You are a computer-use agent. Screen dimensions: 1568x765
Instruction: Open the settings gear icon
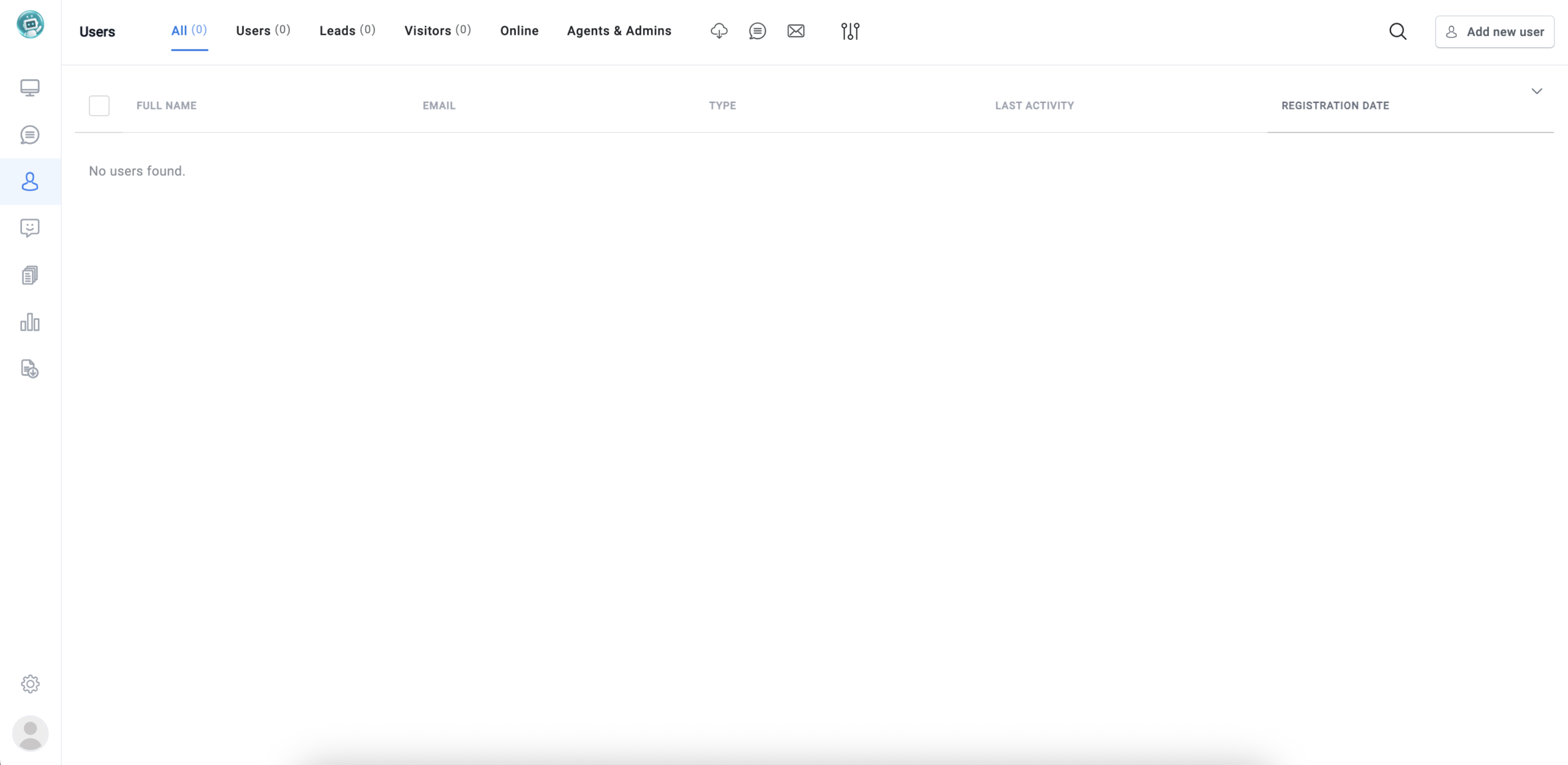(30, 684)
